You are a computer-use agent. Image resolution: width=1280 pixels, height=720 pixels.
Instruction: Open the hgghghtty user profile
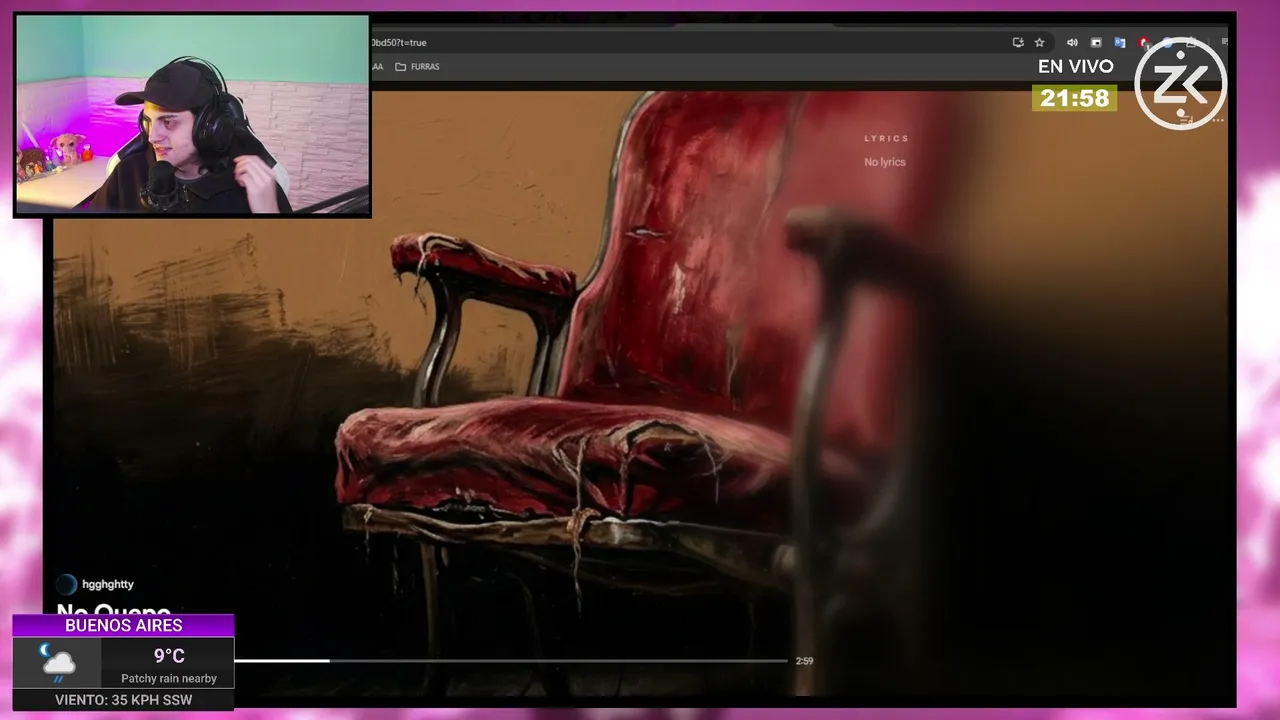click(x=107, y=584)
